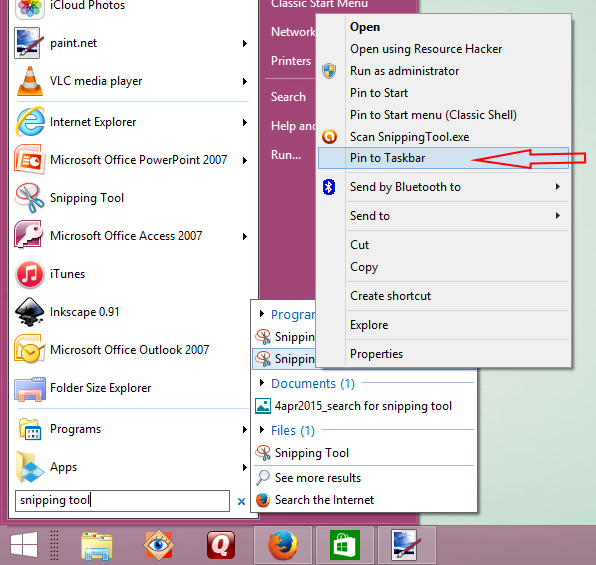Viewport: 596px width, 565px height.
Task: Open the Snipping Tool result under Files
Action: (x=312, y=453)
